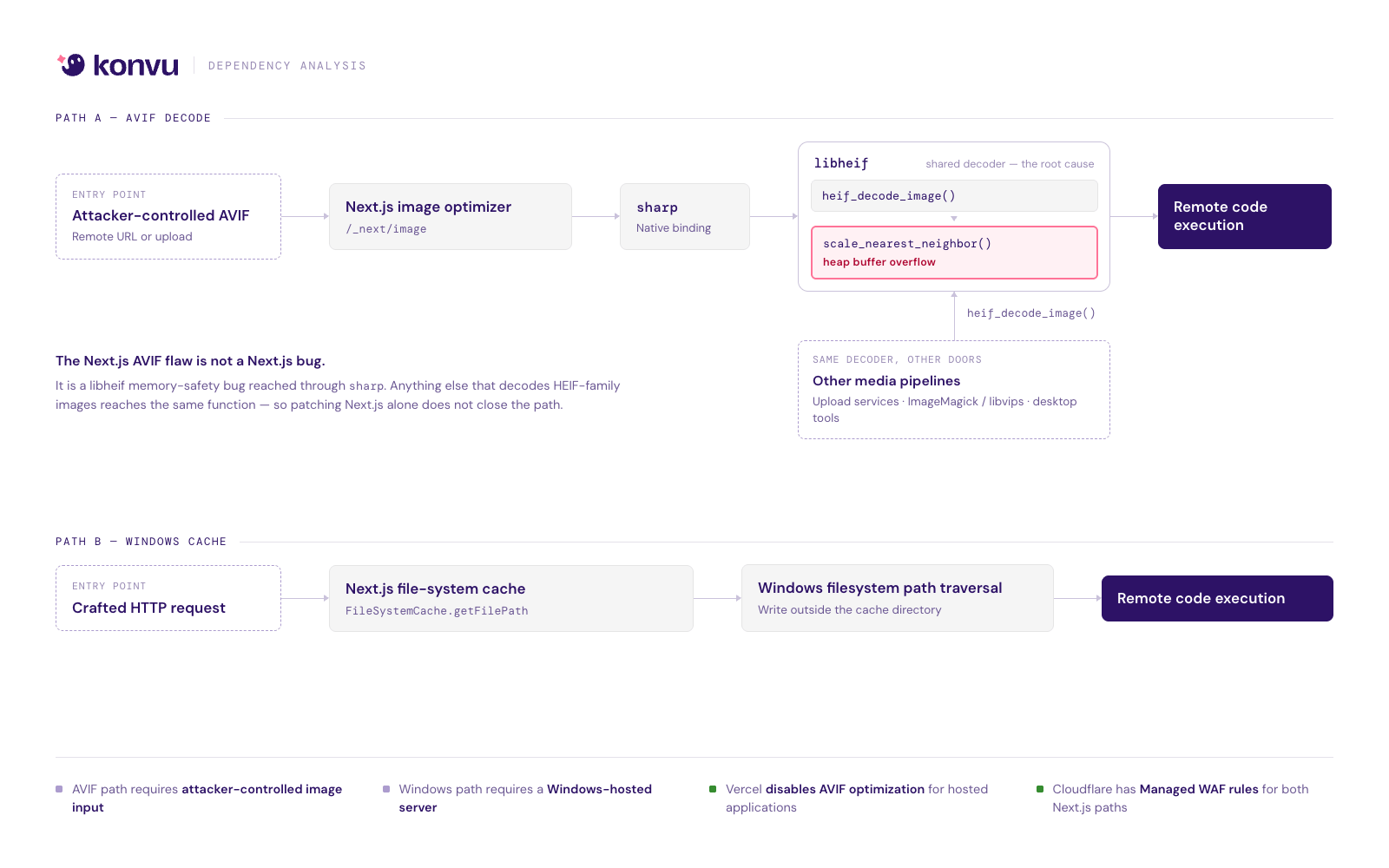
Task: Select the "DEPENDENCY ANALYSIS" header label
Action: click(287, 66)
